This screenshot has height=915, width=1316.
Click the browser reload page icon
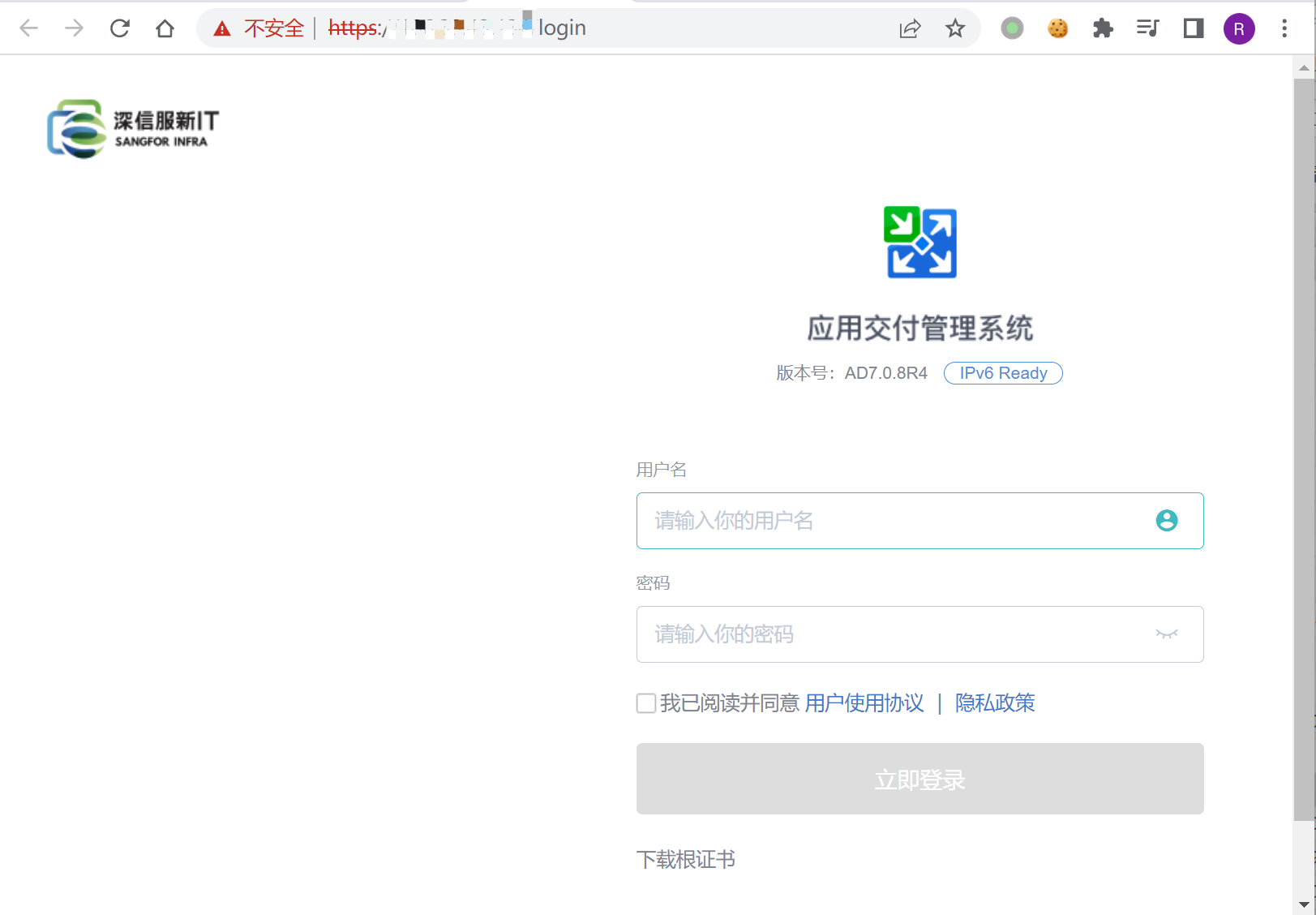click(120, 28)
